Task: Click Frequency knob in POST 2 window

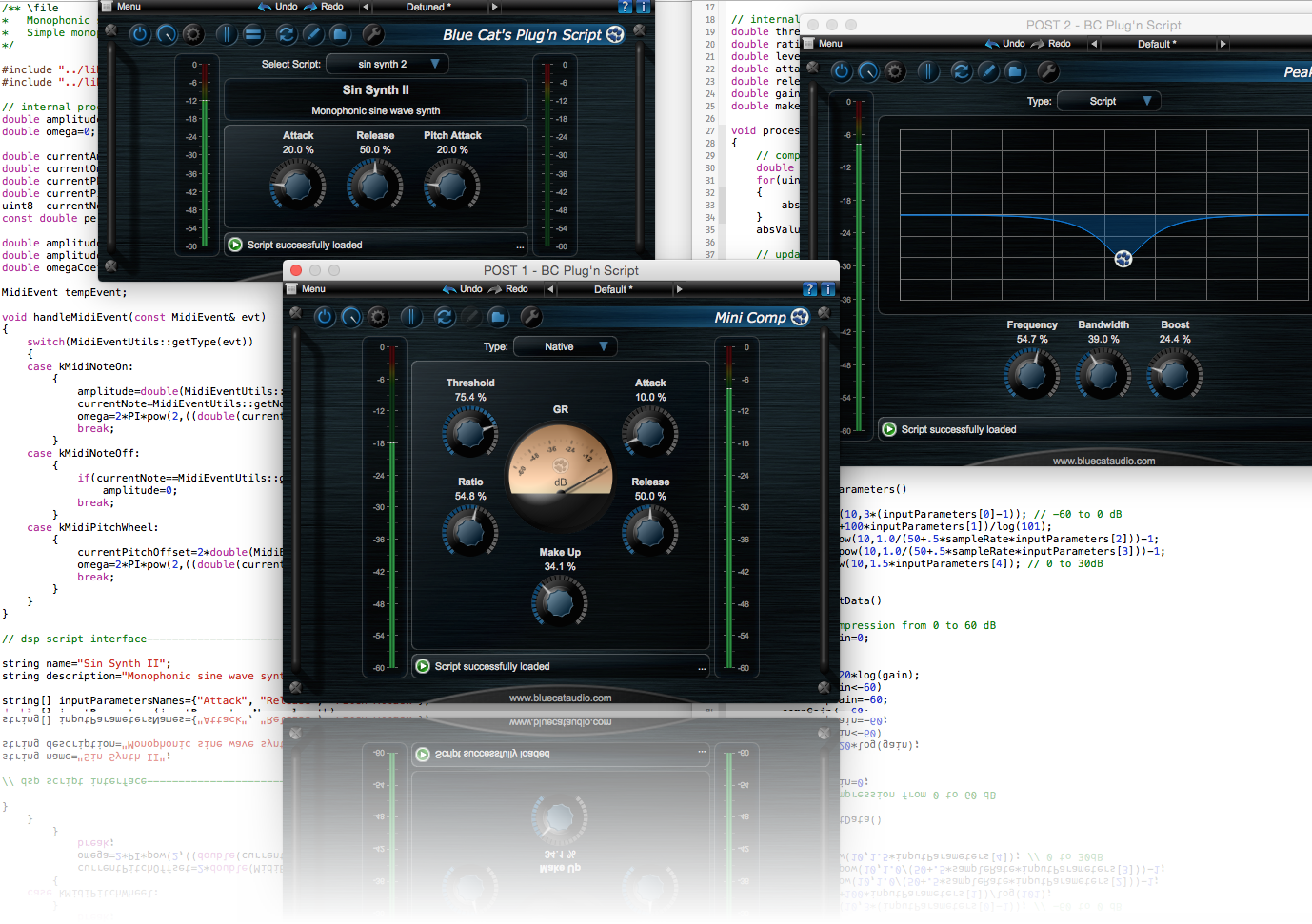Action: [1032, 375]
